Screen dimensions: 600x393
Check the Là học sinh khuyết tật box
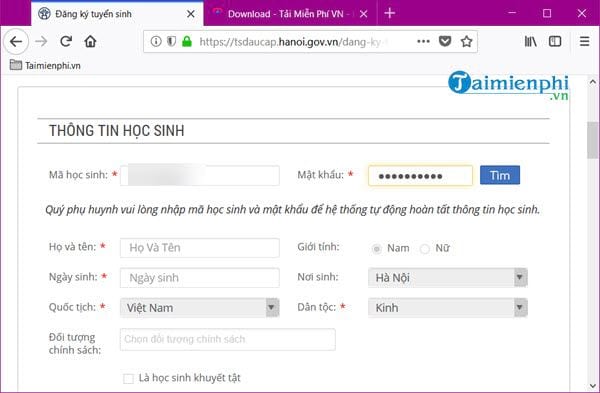click(x=128, y=379)
